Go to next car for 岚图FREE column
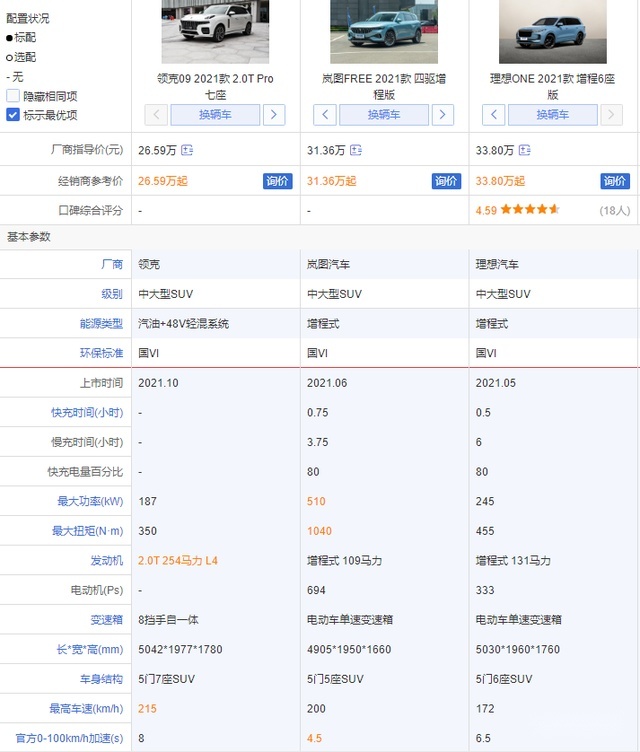Viewport: 640px width, 752px height. (x=443, y=115)
